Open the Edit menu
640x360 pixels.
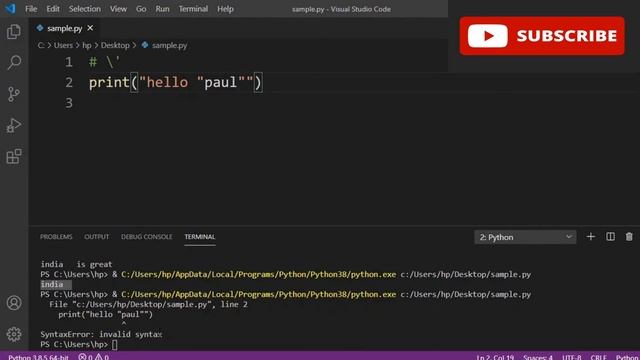click(x=53, y=9)
